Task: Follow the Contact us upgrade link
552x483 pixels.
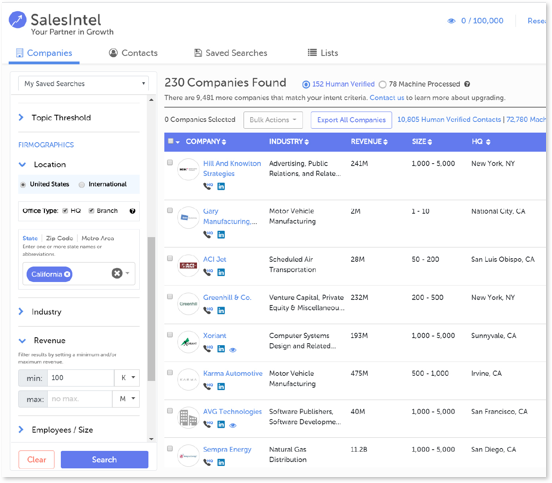Action: (387, 98)
